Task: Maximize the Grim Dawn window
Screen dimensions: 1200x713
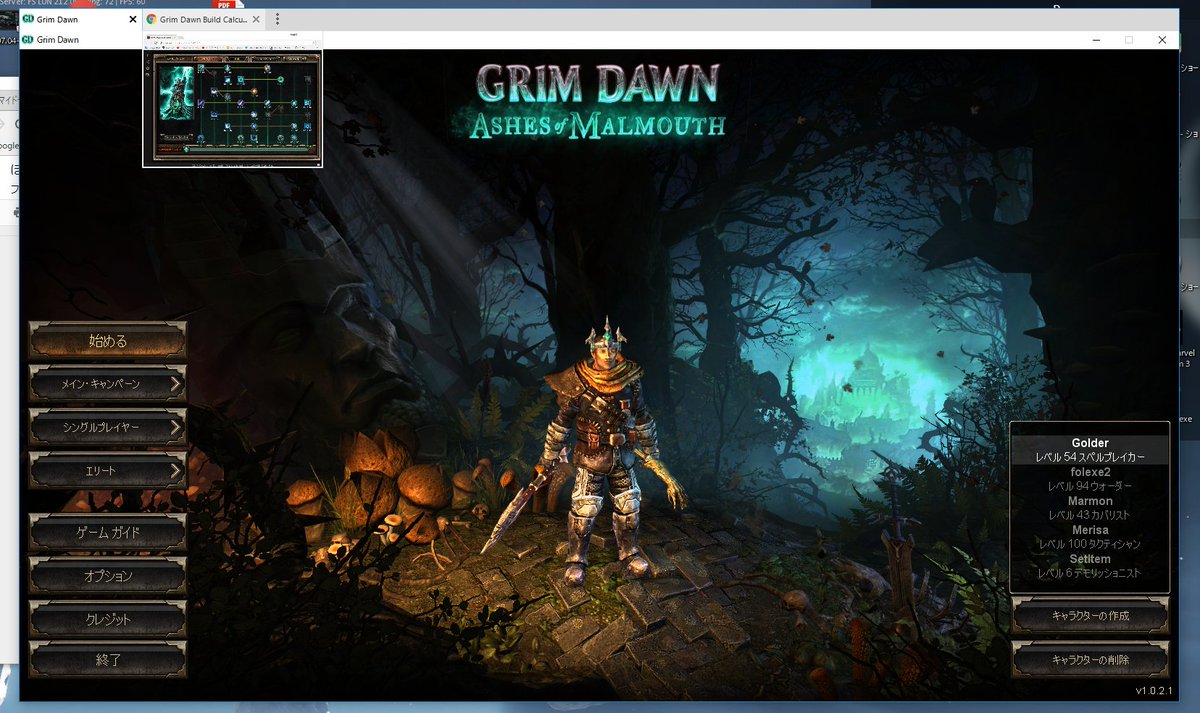Action: 1129,40
